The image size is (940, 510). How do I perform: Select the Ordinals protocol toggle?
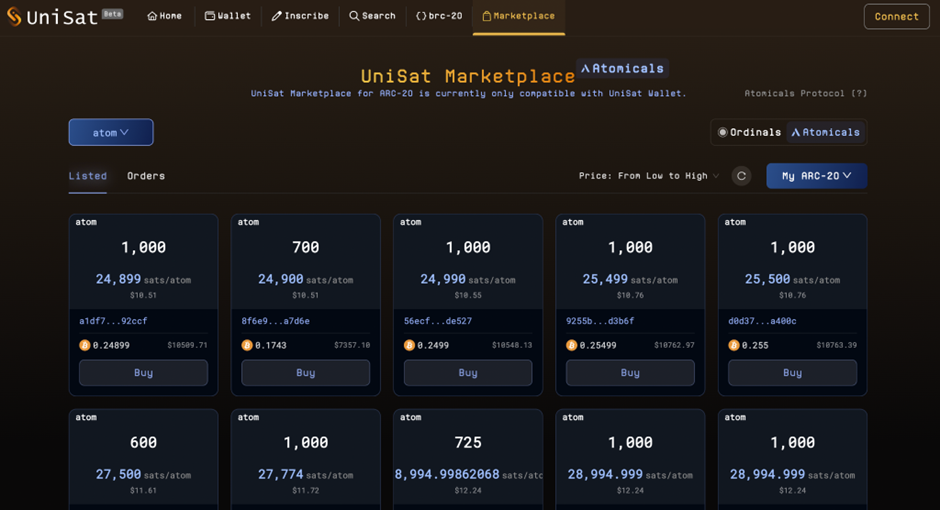pos(749,132)
